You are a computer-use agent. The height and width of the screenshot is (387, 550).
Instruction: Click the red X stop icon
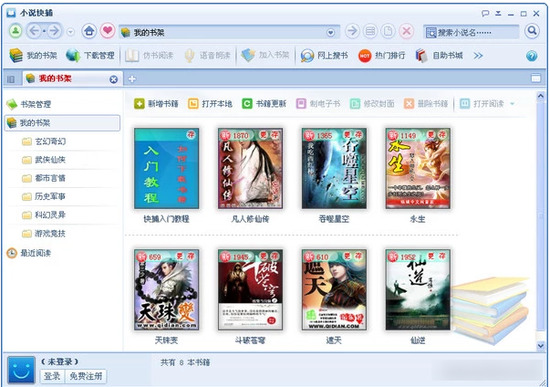[x=407, y=31]
